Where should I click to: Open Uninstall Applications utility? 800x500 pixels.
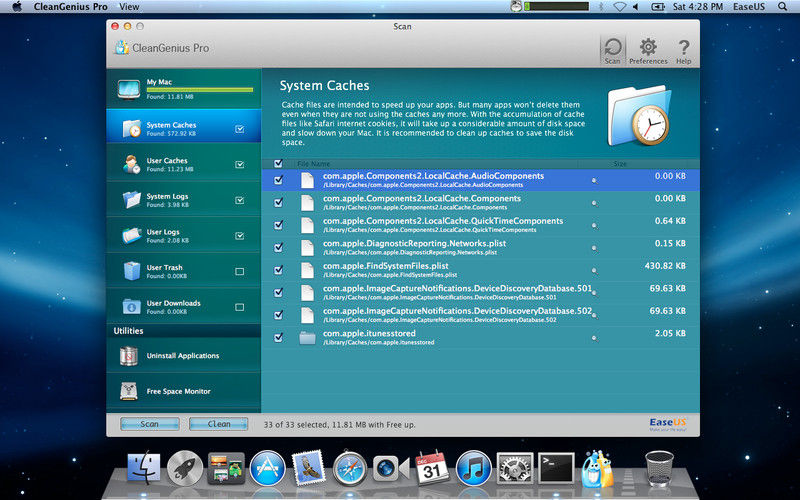(x=184, y=356)
